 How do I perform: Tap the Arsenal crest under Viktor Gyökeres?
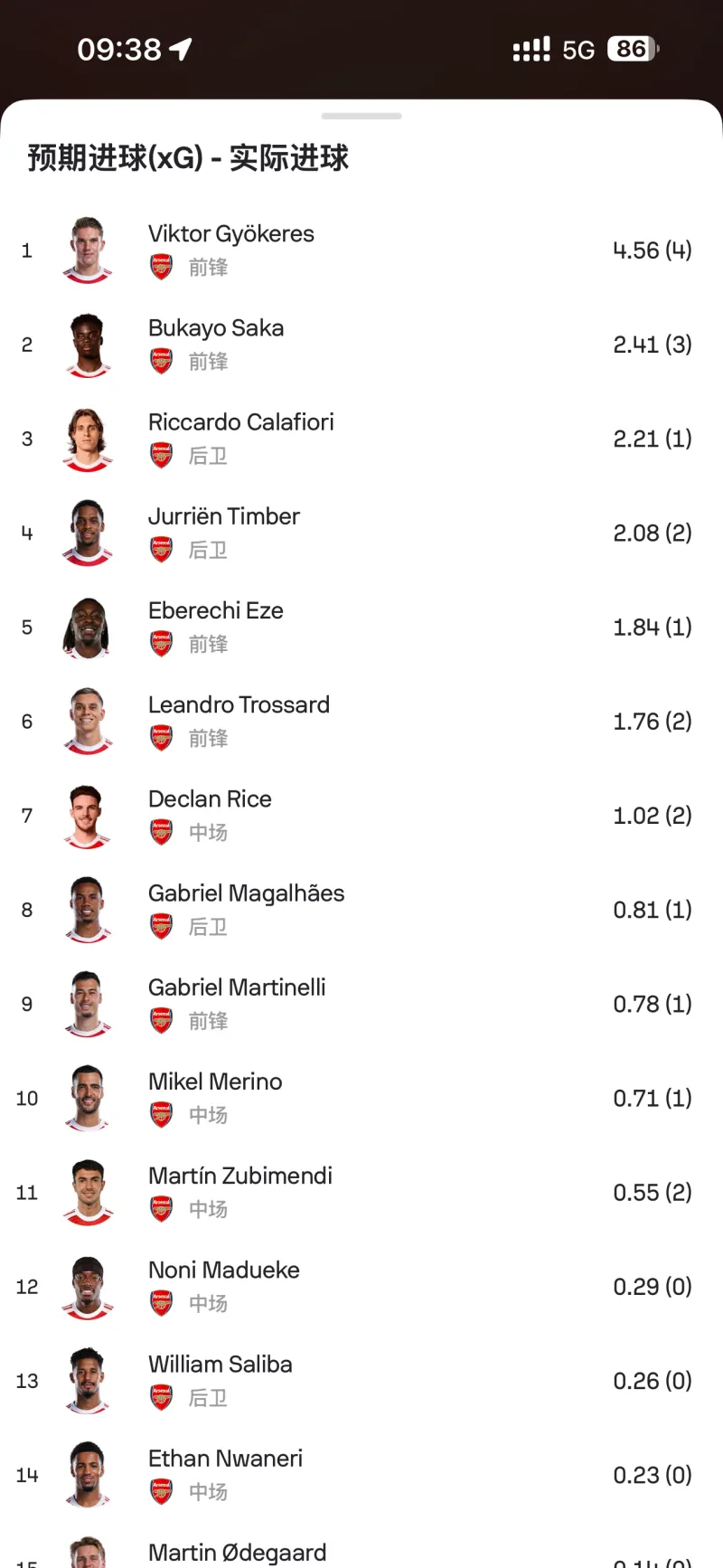point(161,268)
